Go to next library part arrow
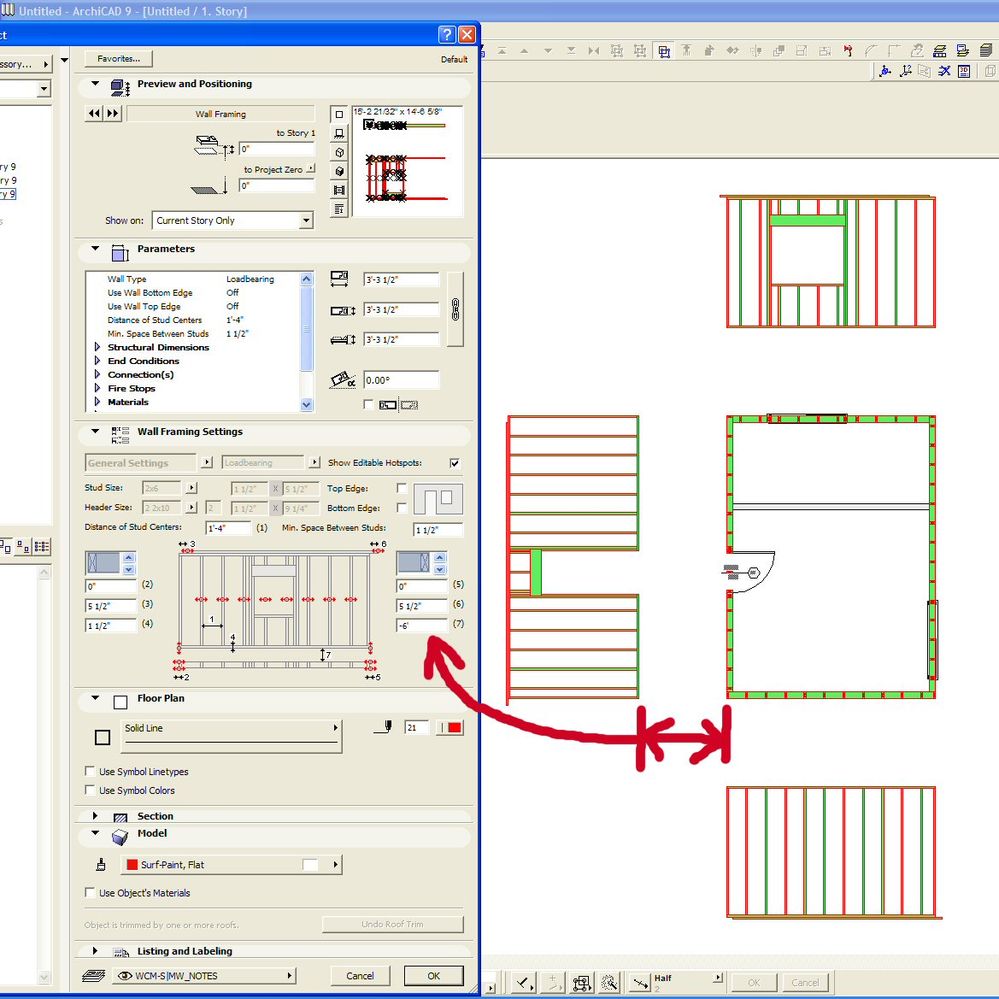Screen dimensions: 999x999 click(113, 113)
